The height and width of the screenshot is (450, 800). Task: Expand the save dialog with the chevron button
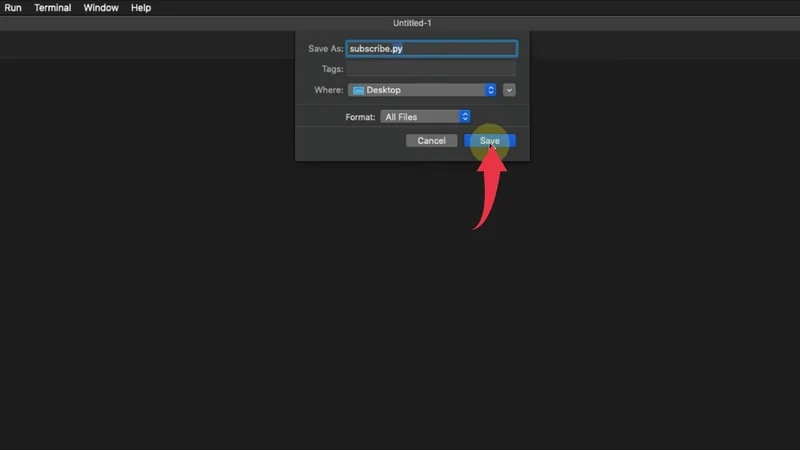[x=510, y=90]
